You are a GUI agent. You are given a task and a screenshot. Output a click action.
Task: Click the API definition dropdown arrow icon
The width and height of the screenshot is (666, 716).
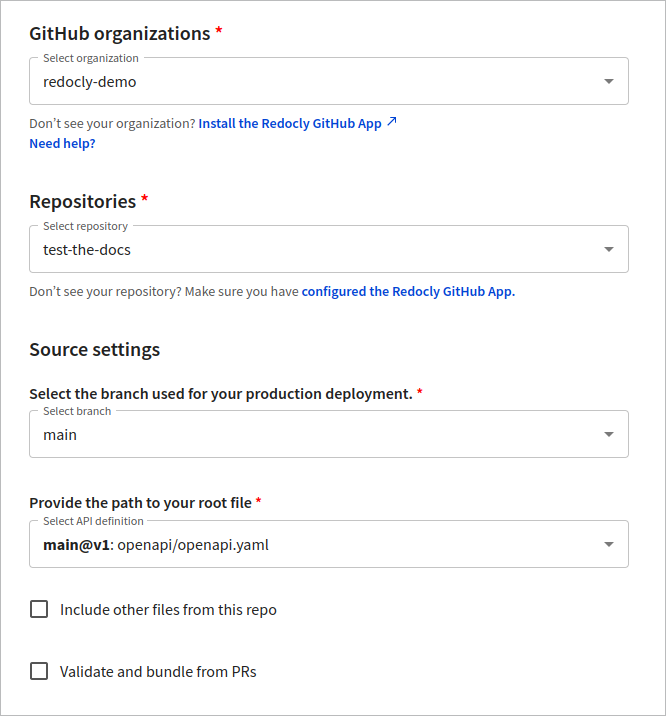(x=608, y=544)
